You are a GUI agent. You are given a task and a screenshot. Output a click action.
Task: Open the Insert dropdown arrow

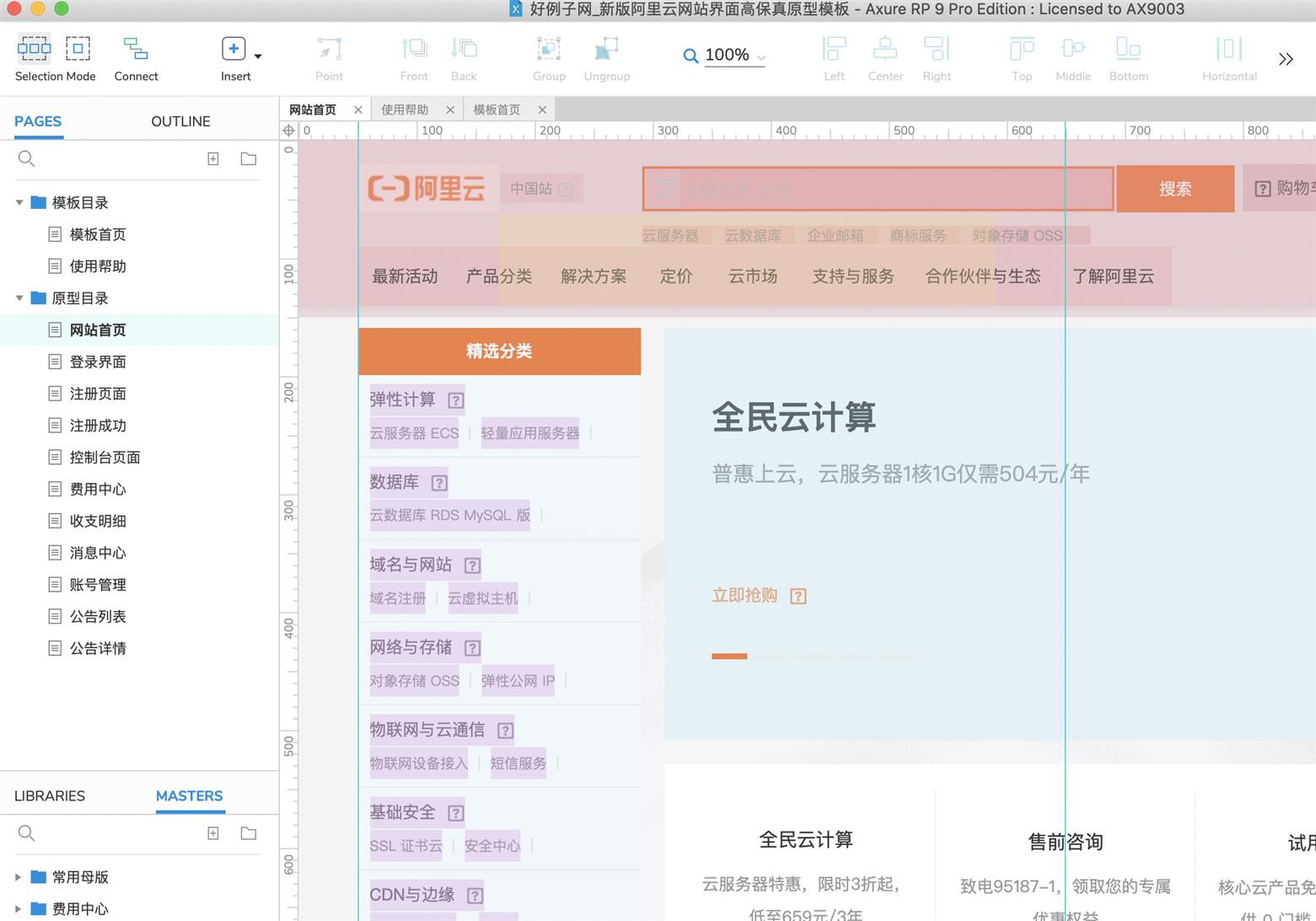pyautogui.click(x=258, y=56)
